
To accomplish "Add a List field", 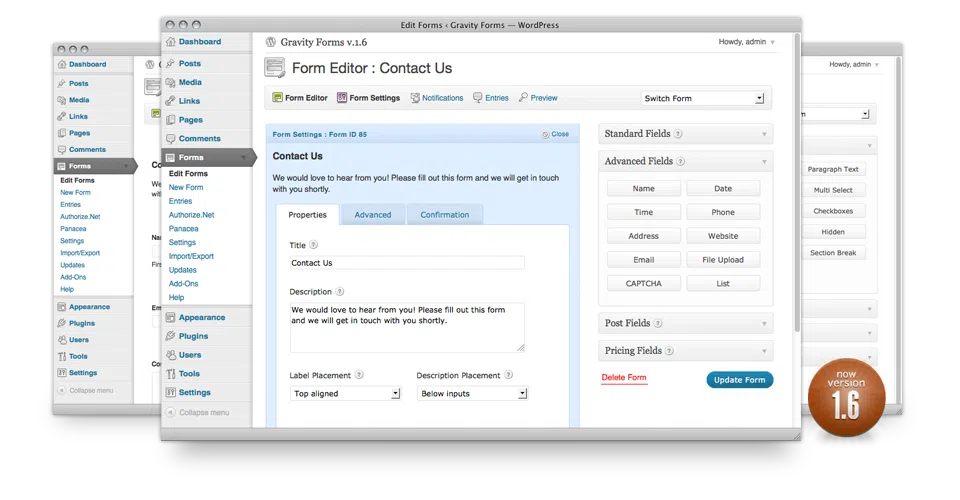I will coord(723,284).
